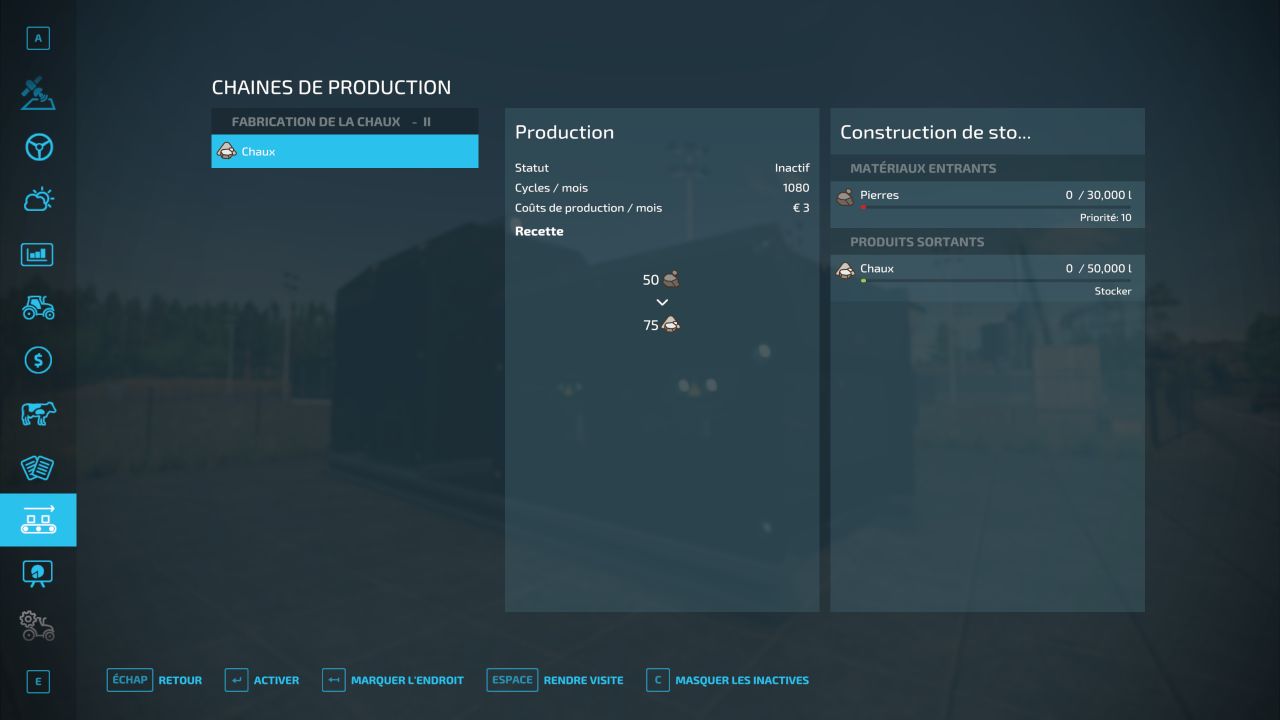
Task: Click the Chaux bag icon in list
Action: click(x=226, y=151)
